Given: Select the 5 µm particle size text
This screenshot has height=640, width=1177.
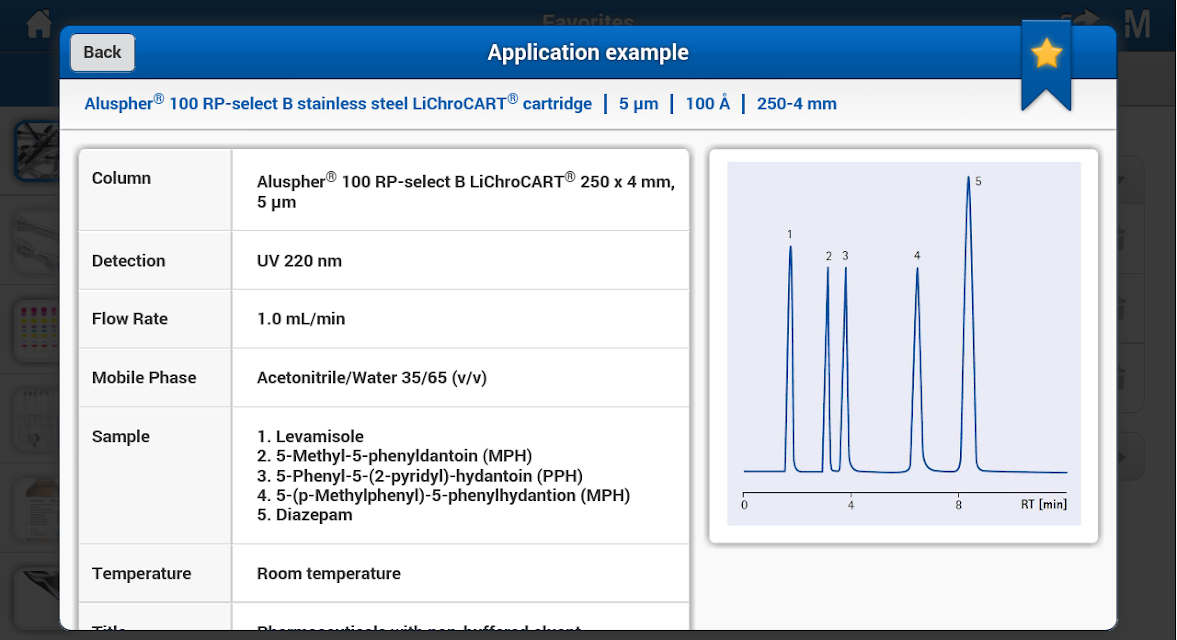Looking at the screenshot, I should pyautogui.click(x=638, y=104).
